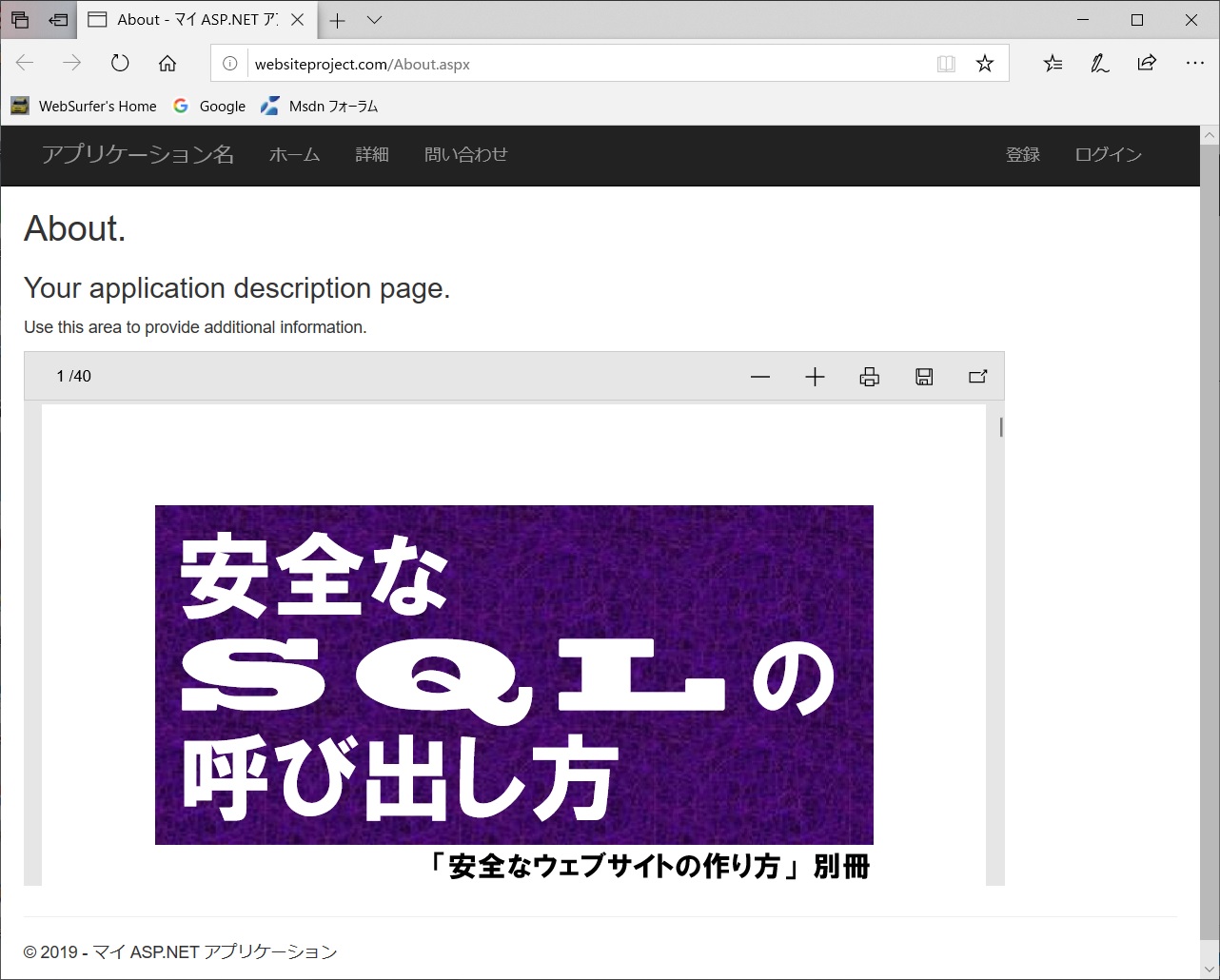
Task: Add notes with the pen icon
Action: pyautogui.click(x=1100, y=64)
